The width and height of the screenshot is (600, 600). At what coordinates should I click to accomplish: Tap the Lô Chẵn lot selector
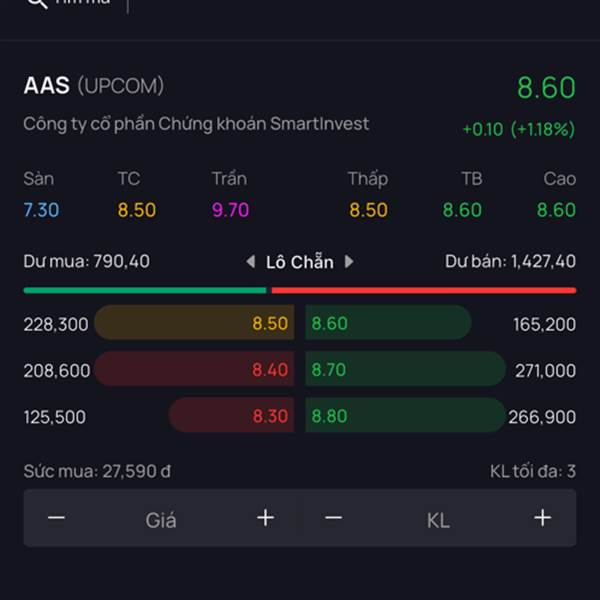coord(299,262)
